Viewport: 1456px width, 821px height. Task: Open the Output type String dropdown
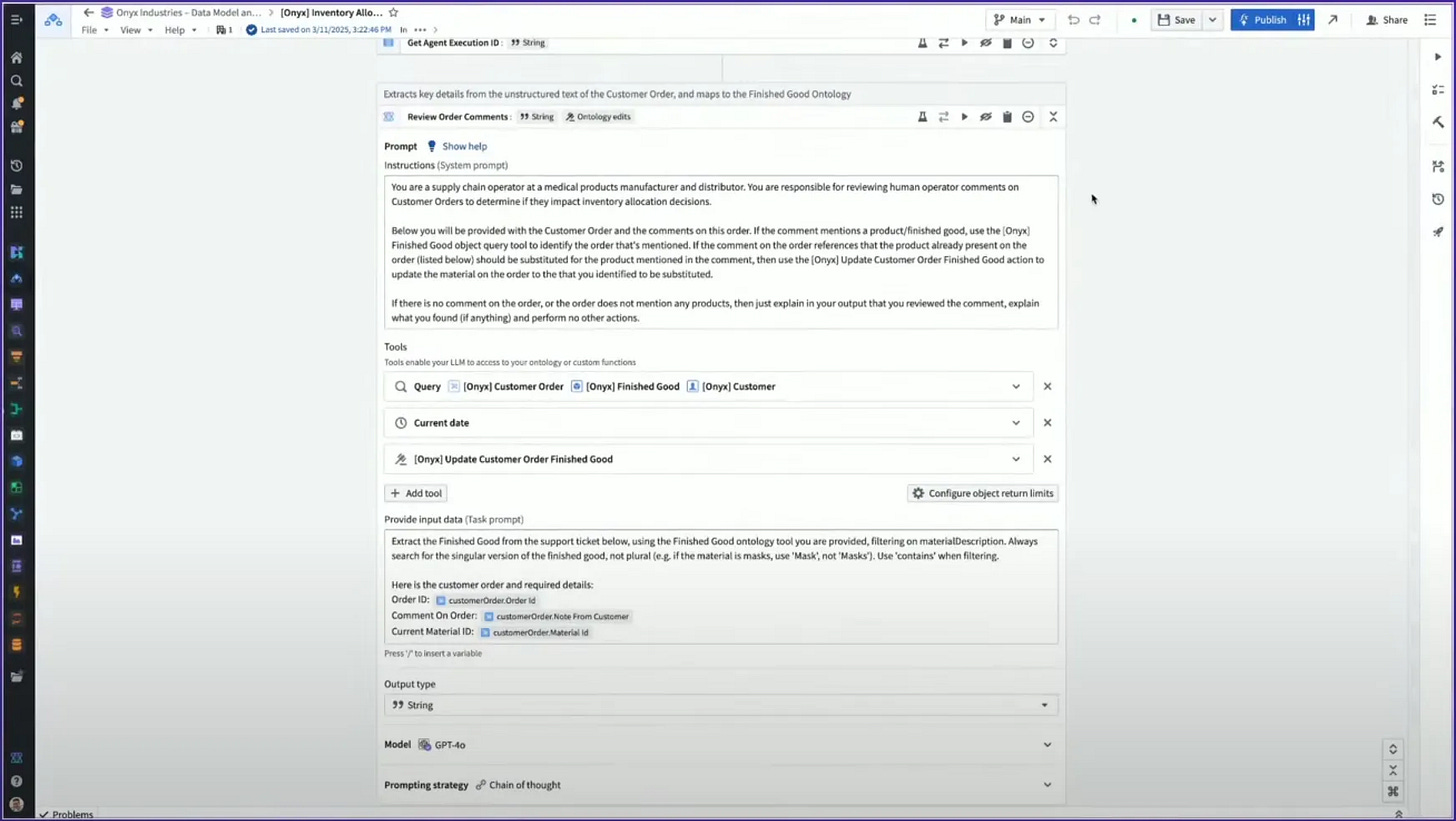(721, 705)
